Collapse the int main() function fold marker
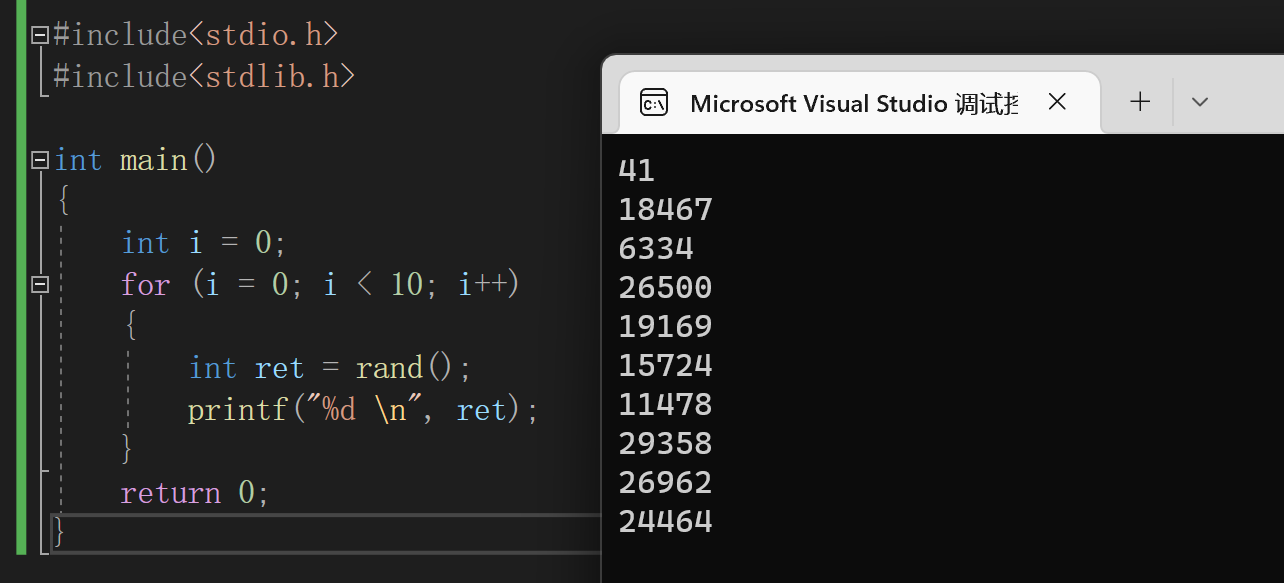 click(40, 160)
